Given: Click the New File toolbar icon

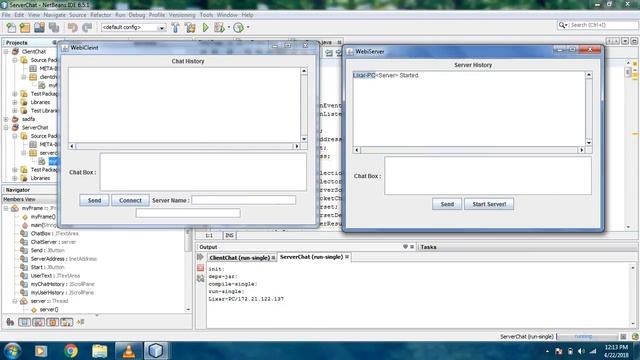Looking at the screenshot, I should coord(11,27).
